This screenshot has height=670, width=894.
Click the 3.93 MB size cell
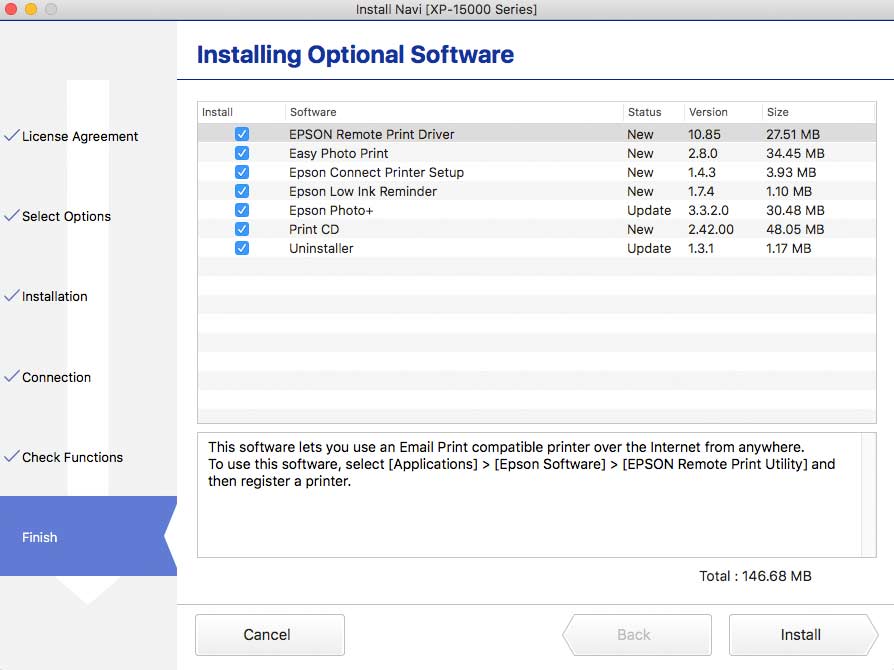pos(791,172)
